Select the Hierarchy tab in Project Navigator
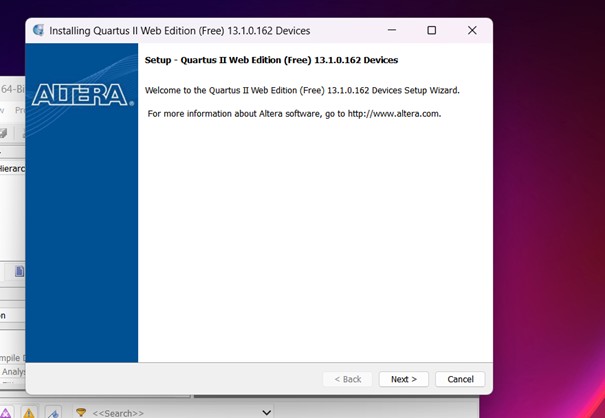 point(12,168)
